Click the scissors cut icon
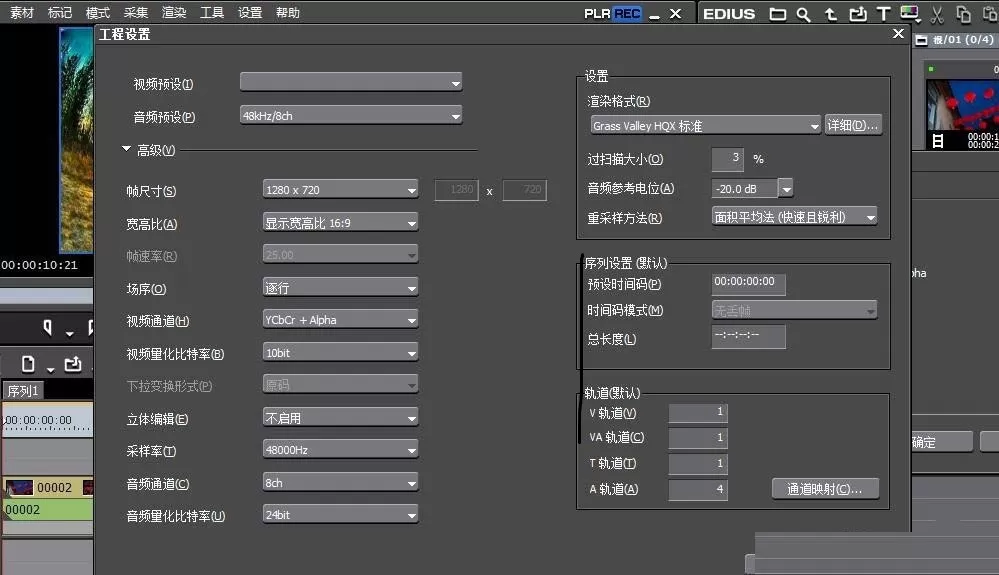This screenshot has width=999, height=575. [x=937, y=14]
